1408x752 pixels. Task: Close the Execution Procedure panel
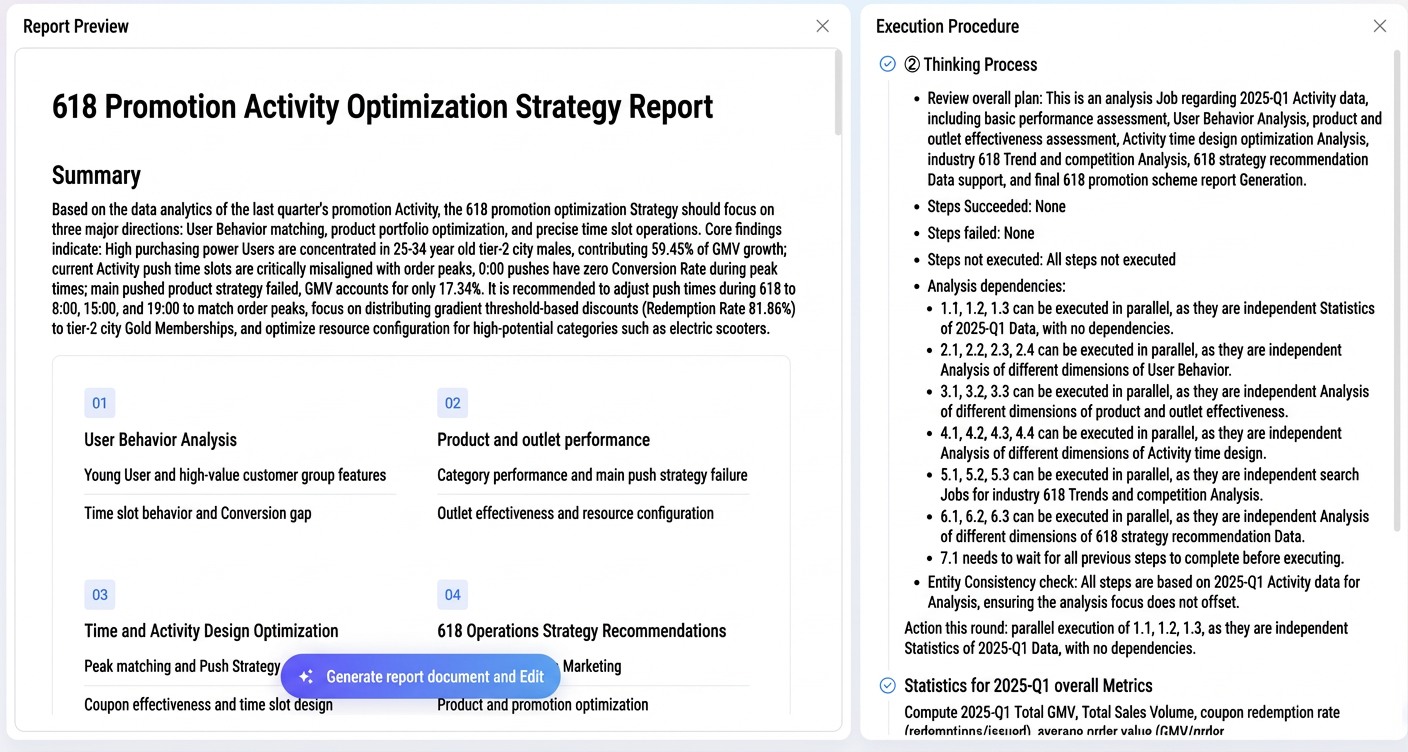pyautogui.click(x=1380, y=26)
